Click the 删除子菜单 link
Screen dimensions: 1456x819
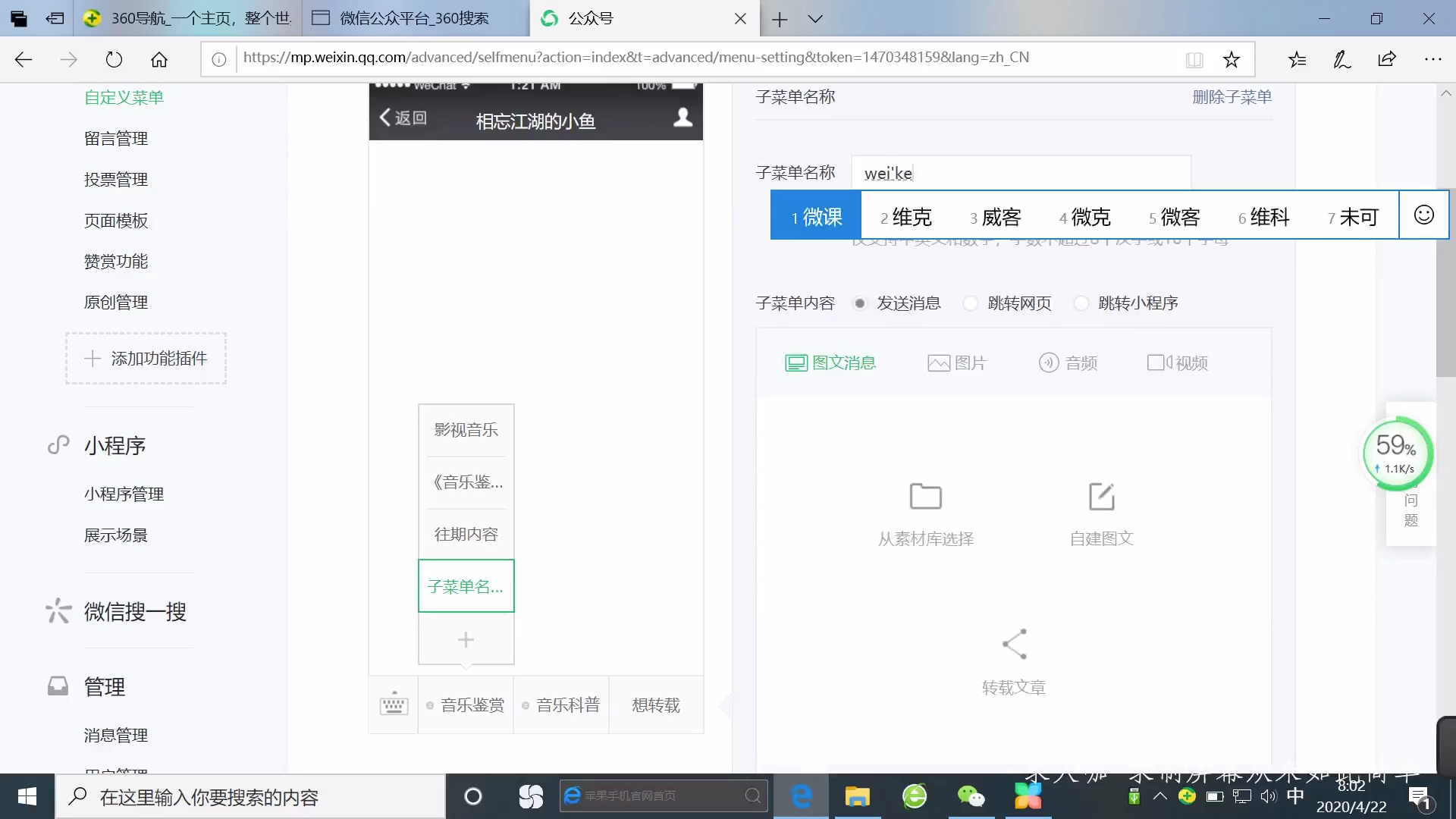click(x=1232, y=97)
